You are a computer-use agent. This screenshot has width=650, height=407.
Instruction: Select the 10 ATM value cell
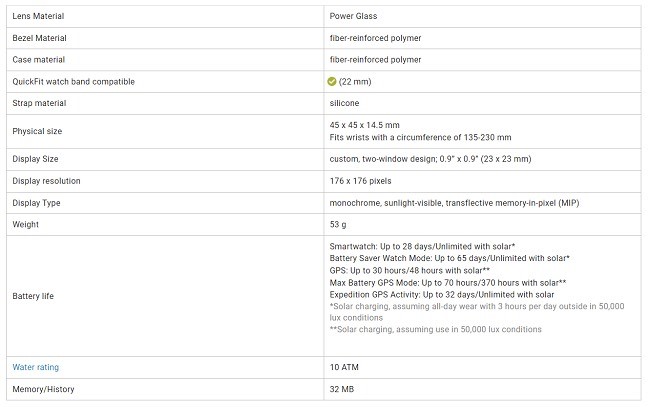(x=344, y=367)
